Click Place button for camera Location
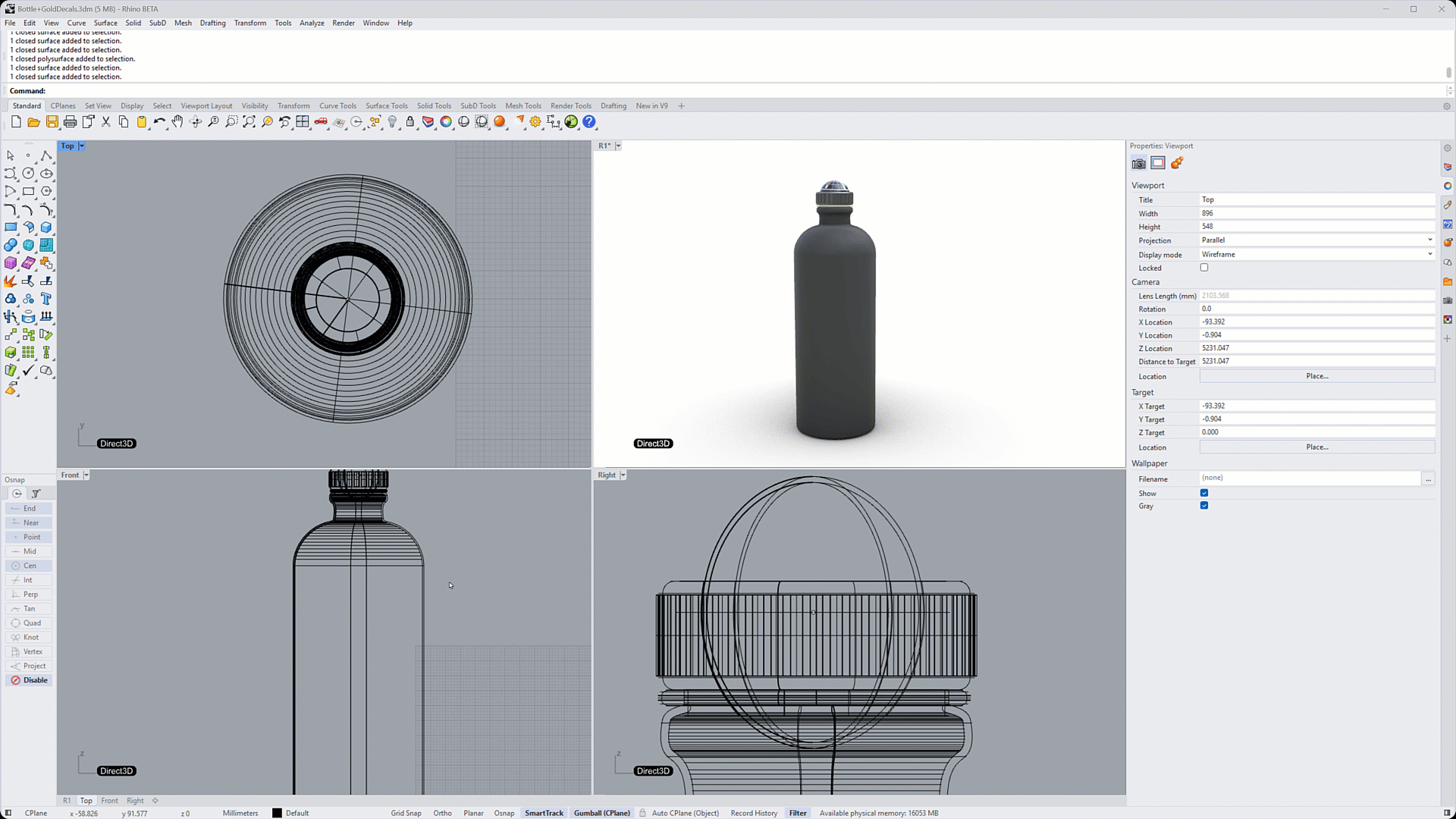This screenshot has width=1456, height=819. click(1317, 376)
